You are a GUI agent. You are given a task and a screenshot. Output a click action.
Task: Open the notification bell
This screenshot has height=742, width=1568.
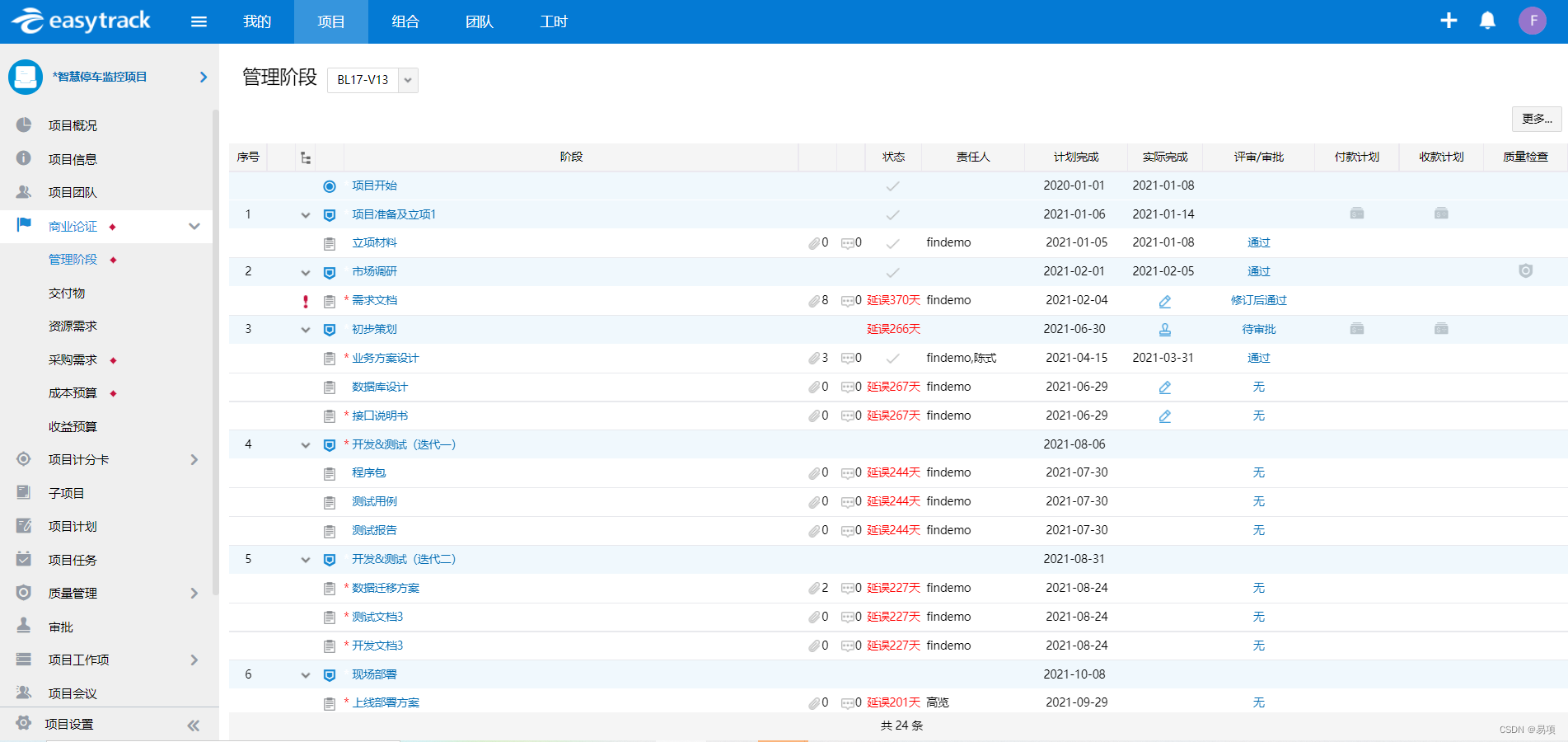pyautogui.click(x=1487, y=21)
